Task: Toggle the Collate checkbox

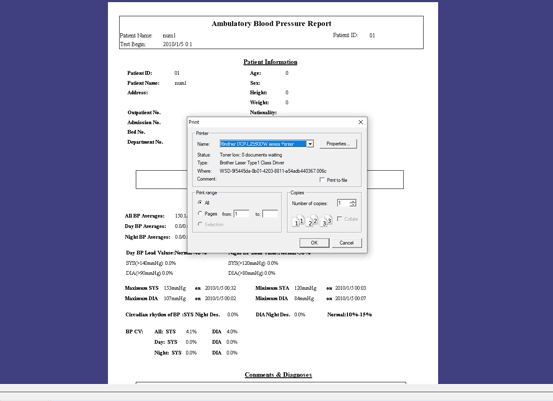Action: click(x=339, y=219)
